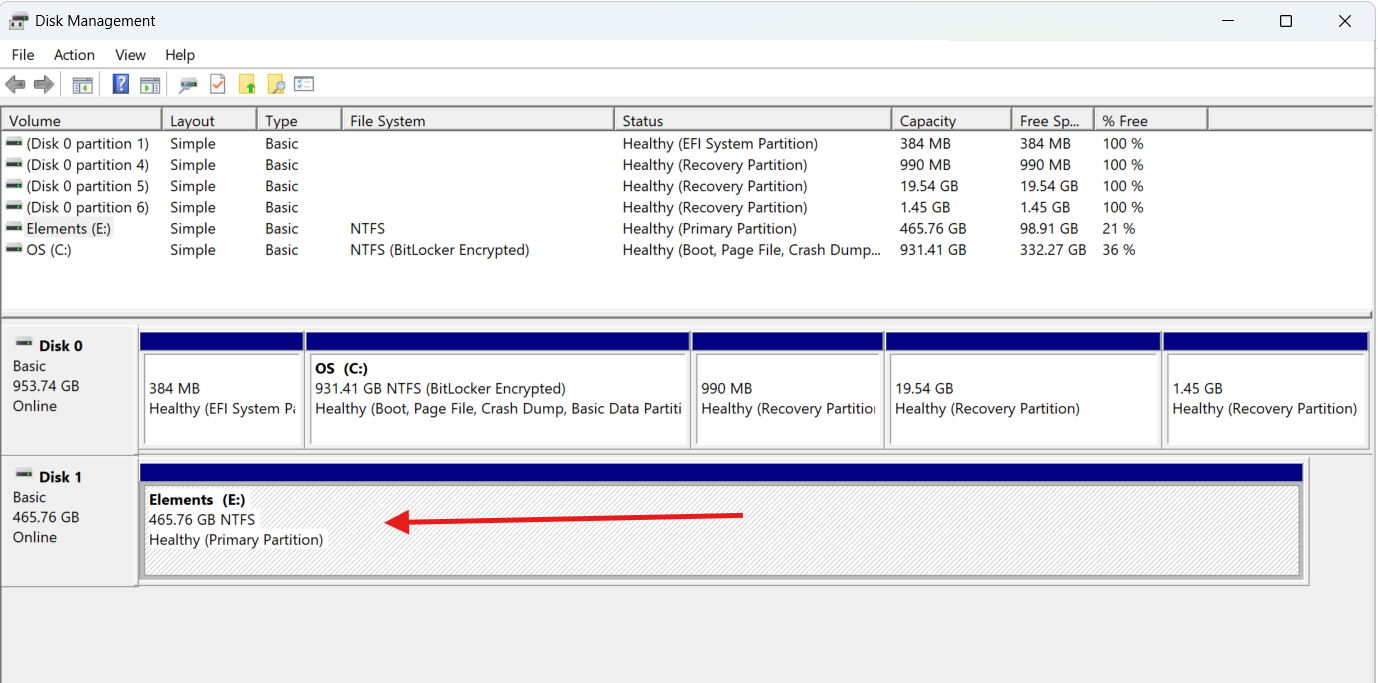The height and width of the screenshot is (683, 1378).
Task: Open the Action menu
Action: point(74,55)
